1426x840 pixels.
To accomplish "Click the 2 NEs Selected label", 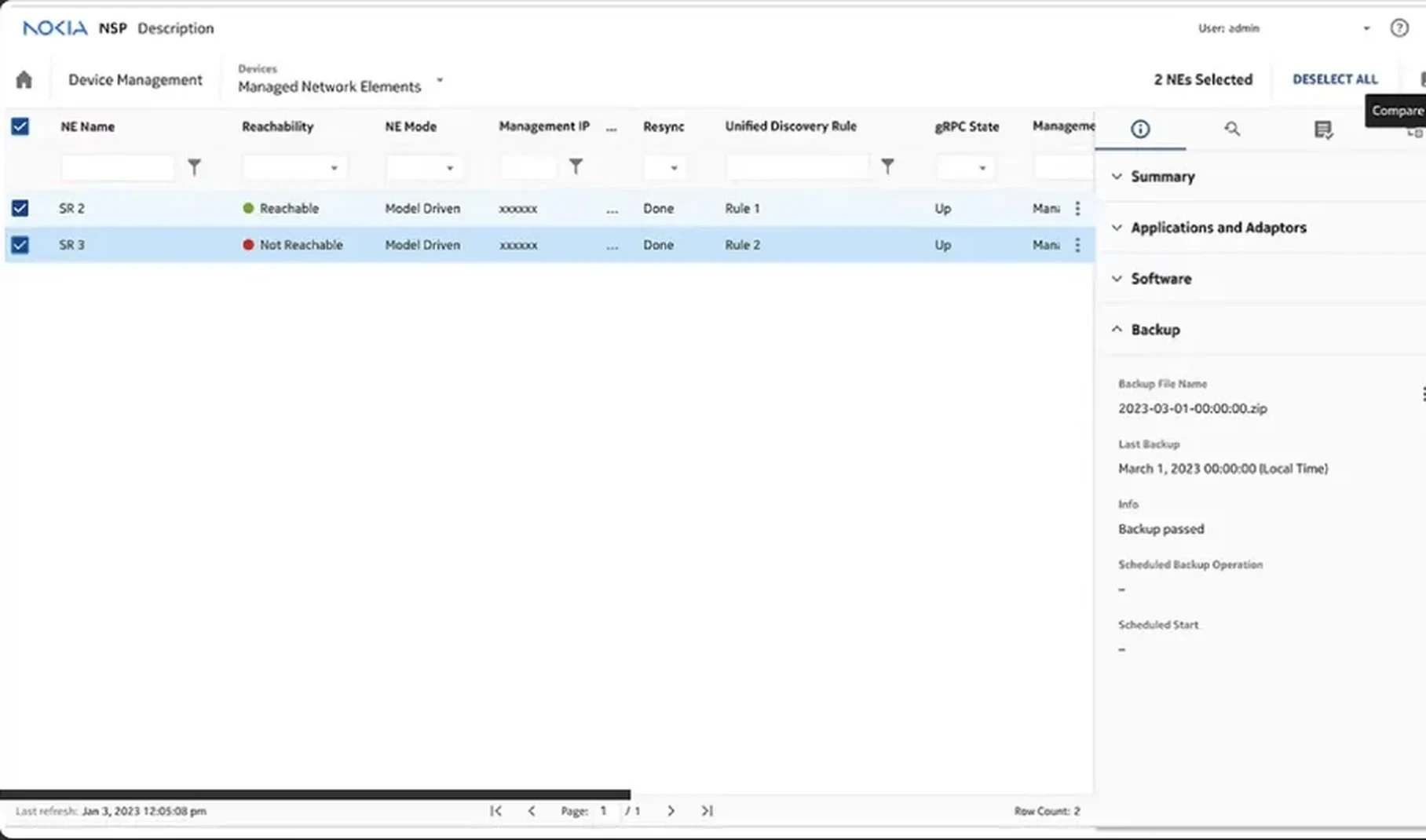I will tap(1203, 79).
